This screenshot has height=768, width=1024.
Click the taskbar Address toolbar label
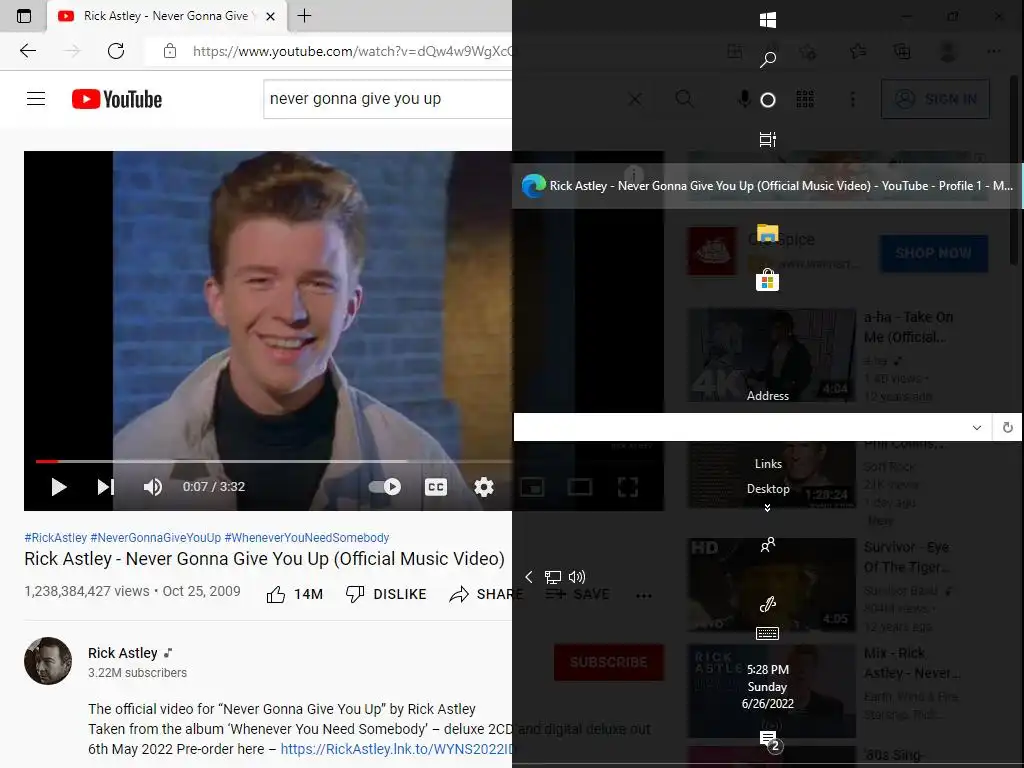pyautogui.click(x=768, y=396)
